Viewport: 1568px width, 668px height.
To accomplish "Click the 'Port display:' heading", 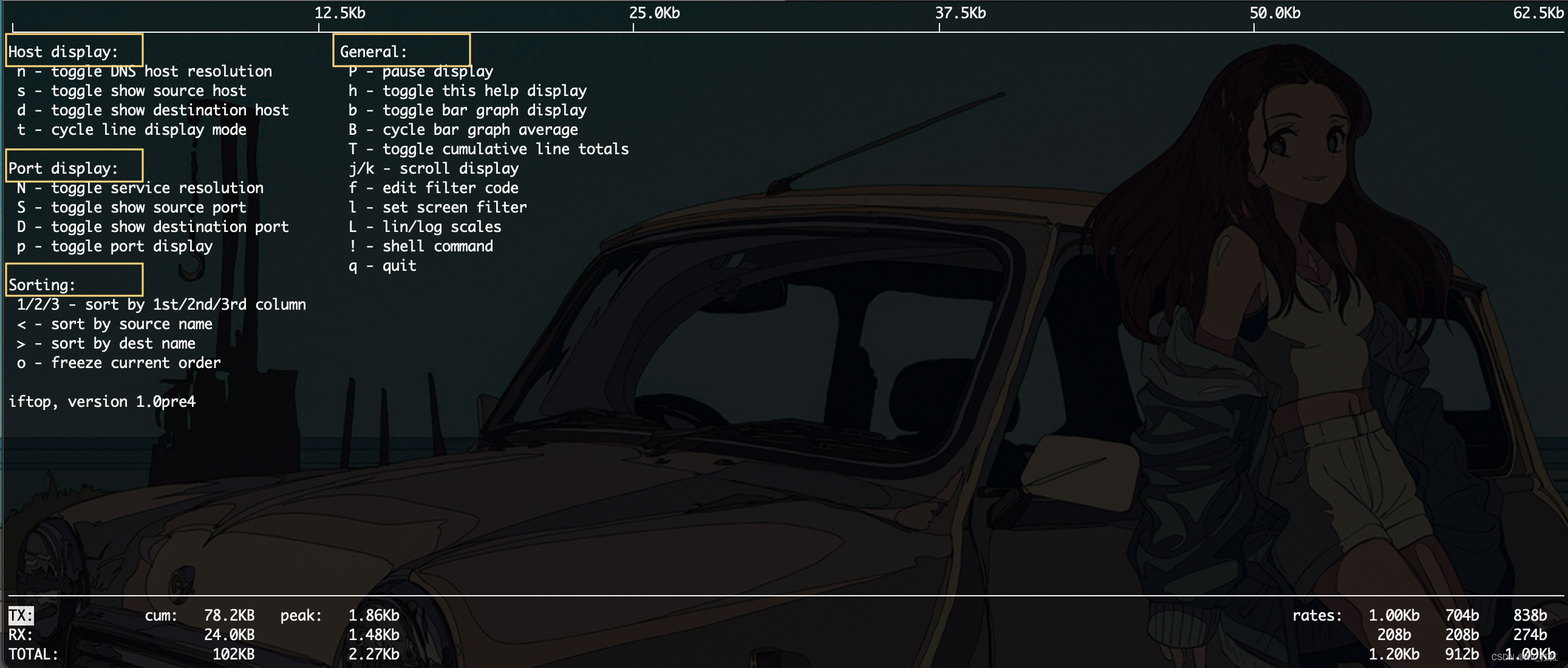I will pos(63,168).
